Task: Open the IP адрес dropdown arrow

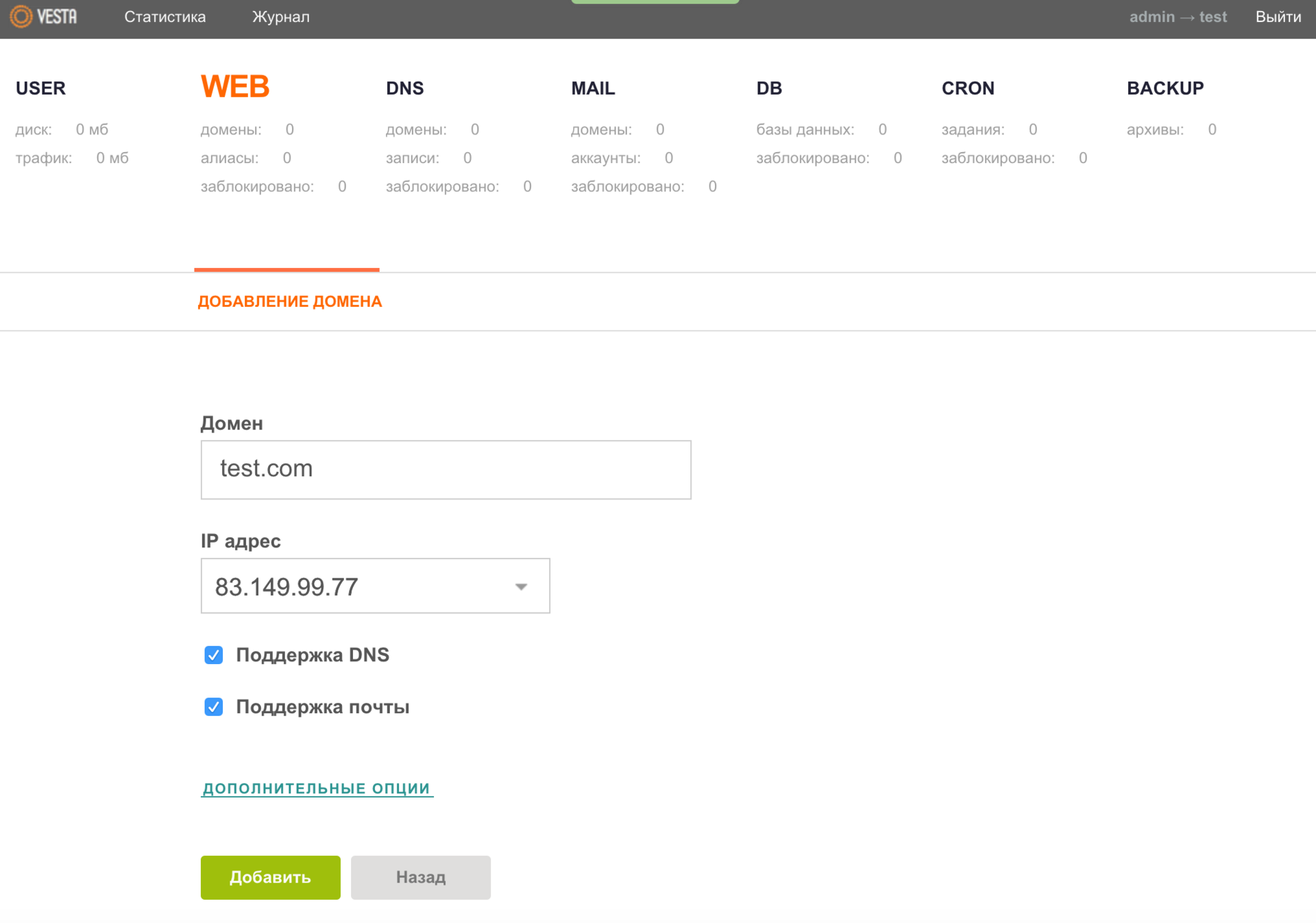Action: point(521,587)
